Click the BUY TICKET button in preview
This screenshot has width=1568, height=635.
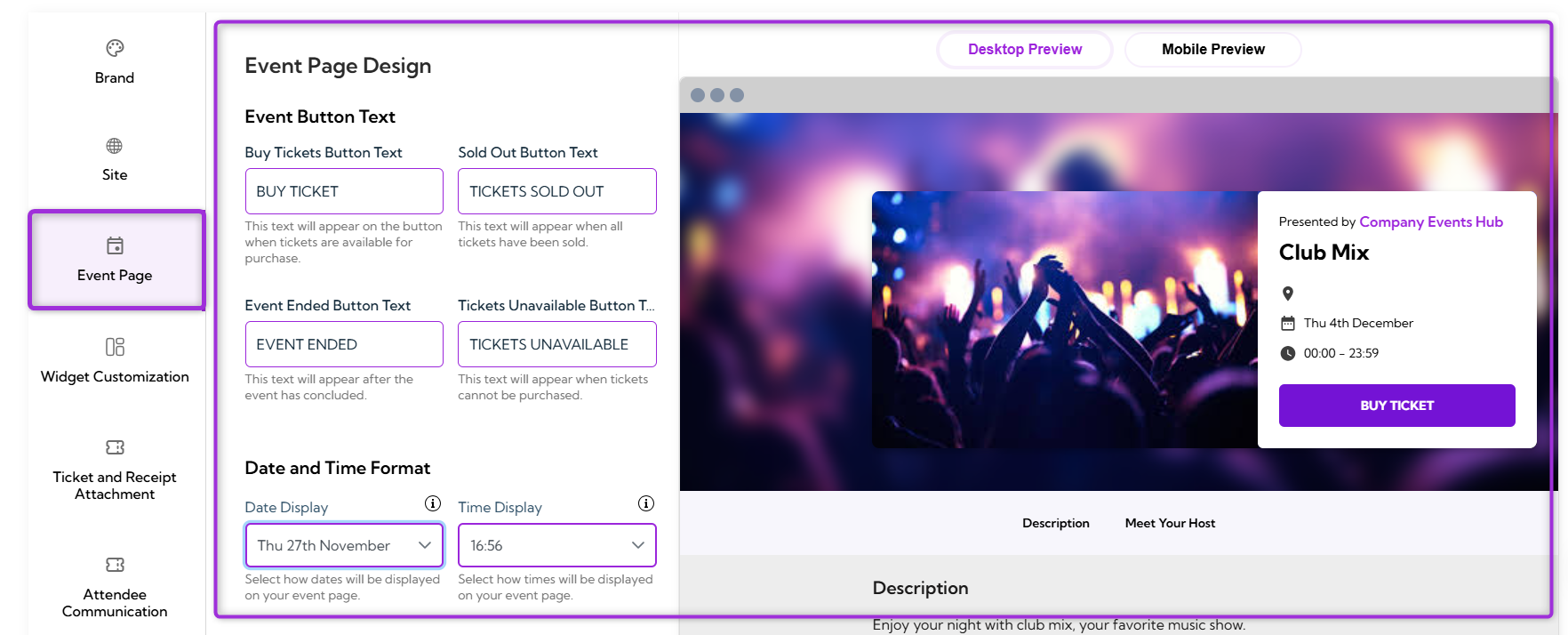1396,406
